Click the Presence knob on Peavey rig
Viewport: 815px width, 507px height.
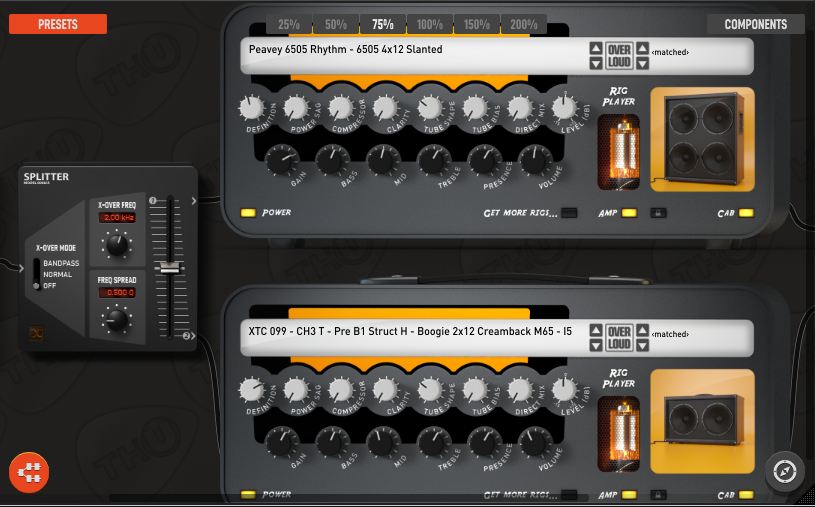pos(485,161)
